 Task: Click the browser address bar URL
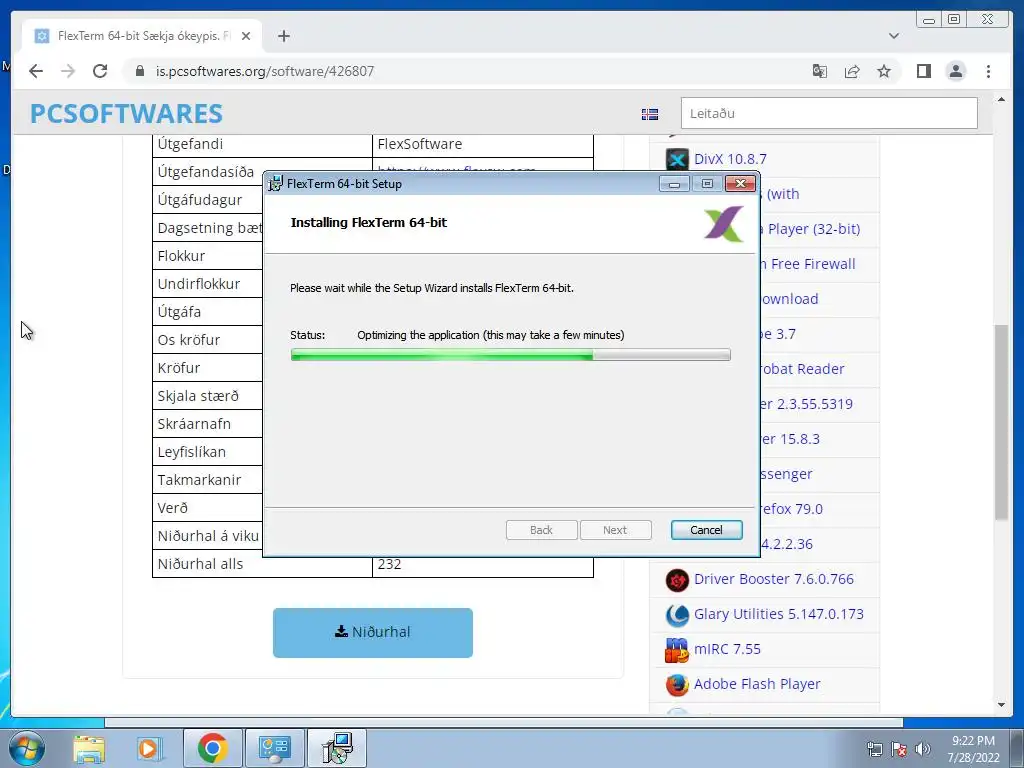(264, 71)
